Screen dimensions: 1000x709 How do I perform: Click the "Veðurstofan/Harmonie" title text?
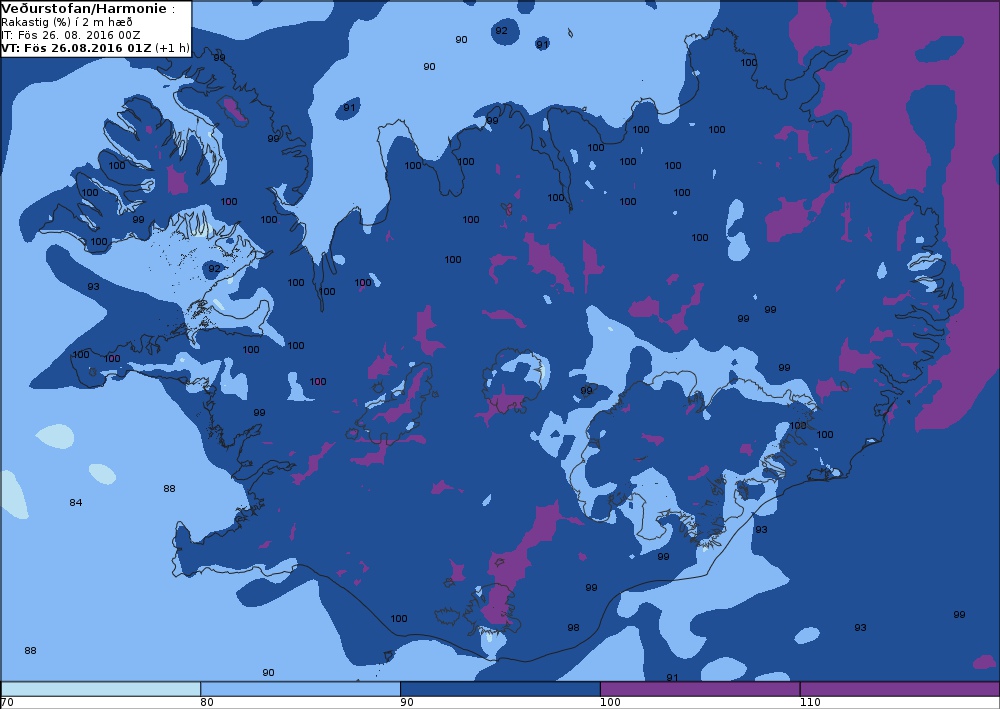point(84,8)
